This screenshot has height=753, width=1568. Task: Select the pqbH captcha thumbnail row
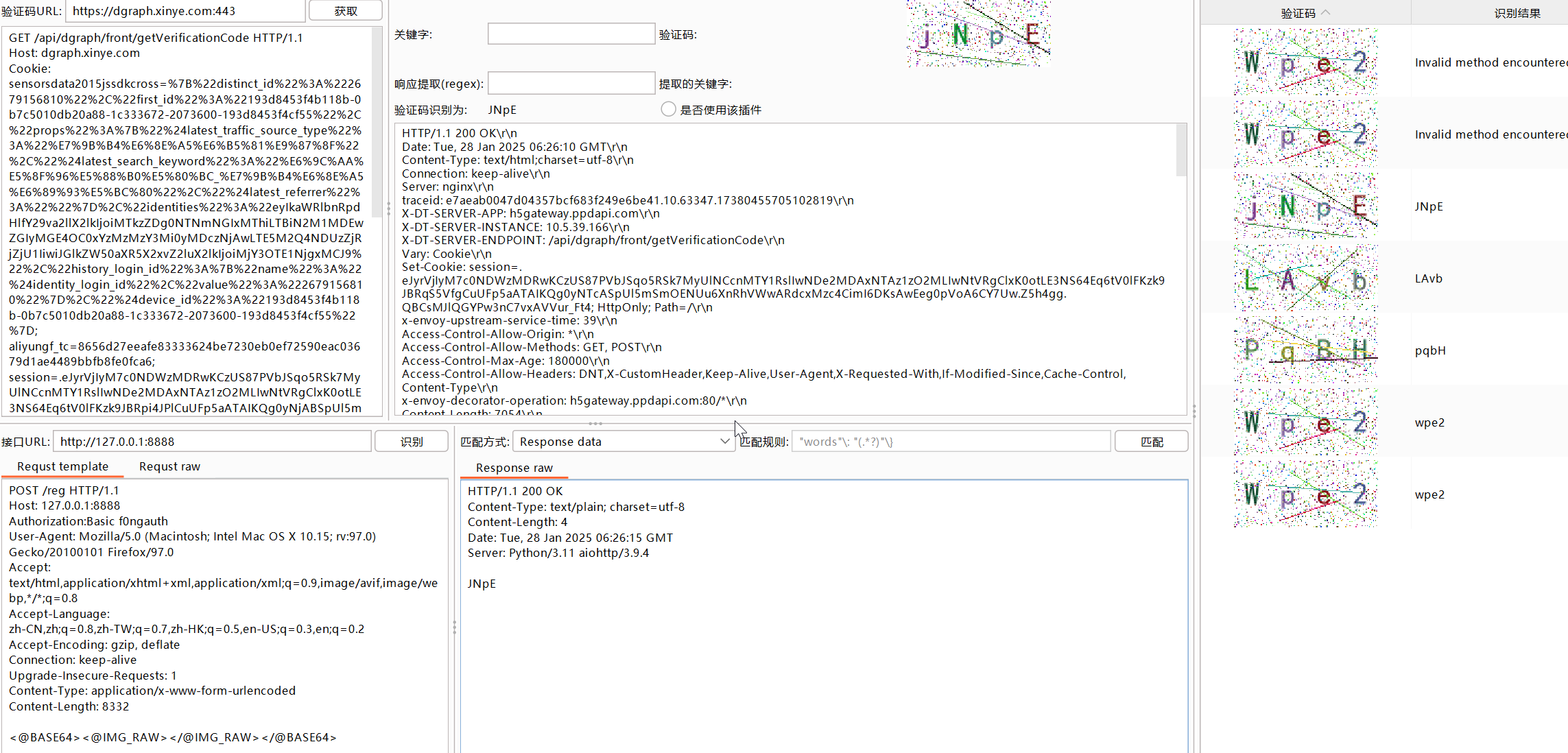point(1305,350)
